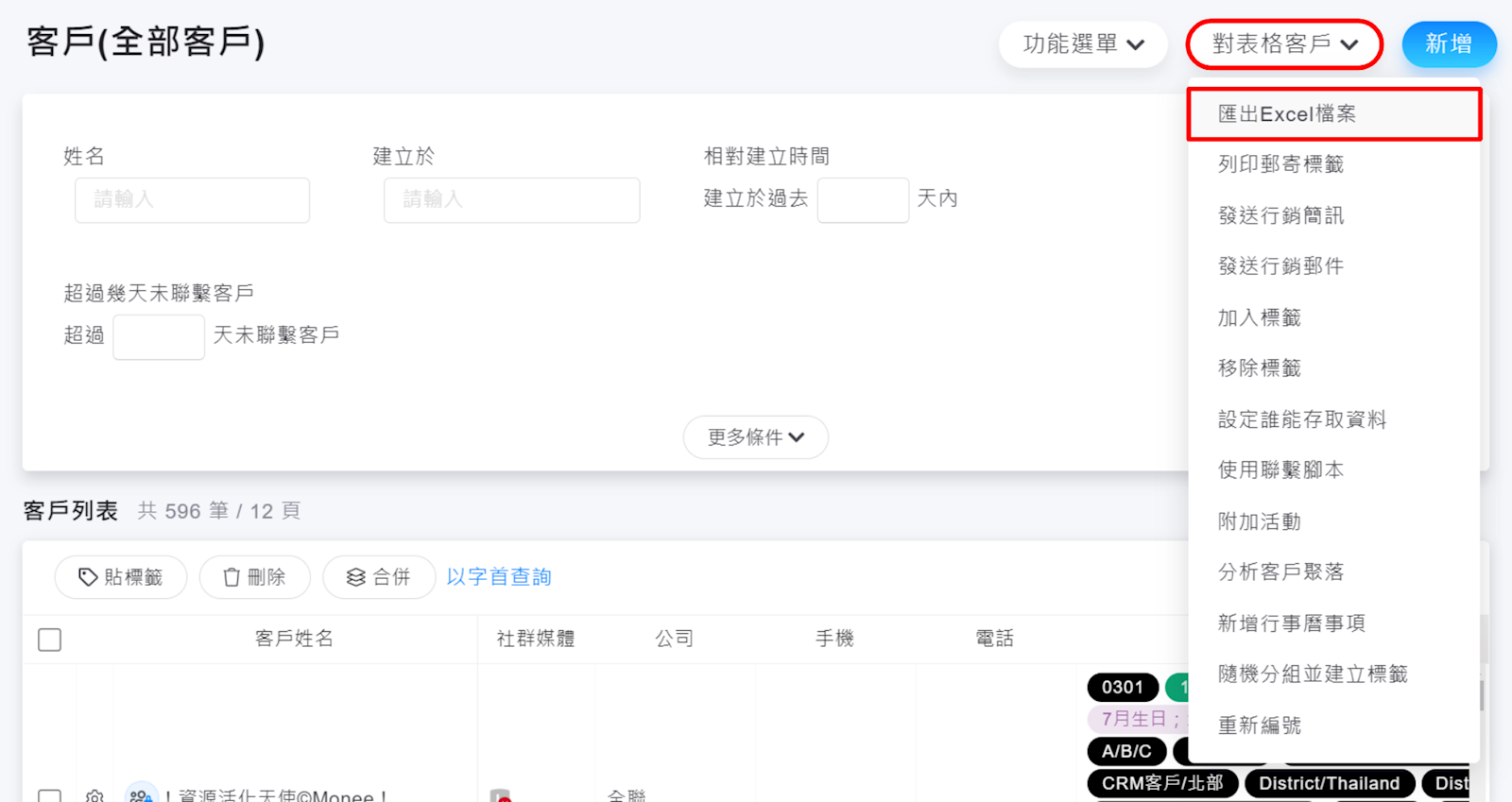
Task: Click the 合併 button
Action: [x=379, y=577]
